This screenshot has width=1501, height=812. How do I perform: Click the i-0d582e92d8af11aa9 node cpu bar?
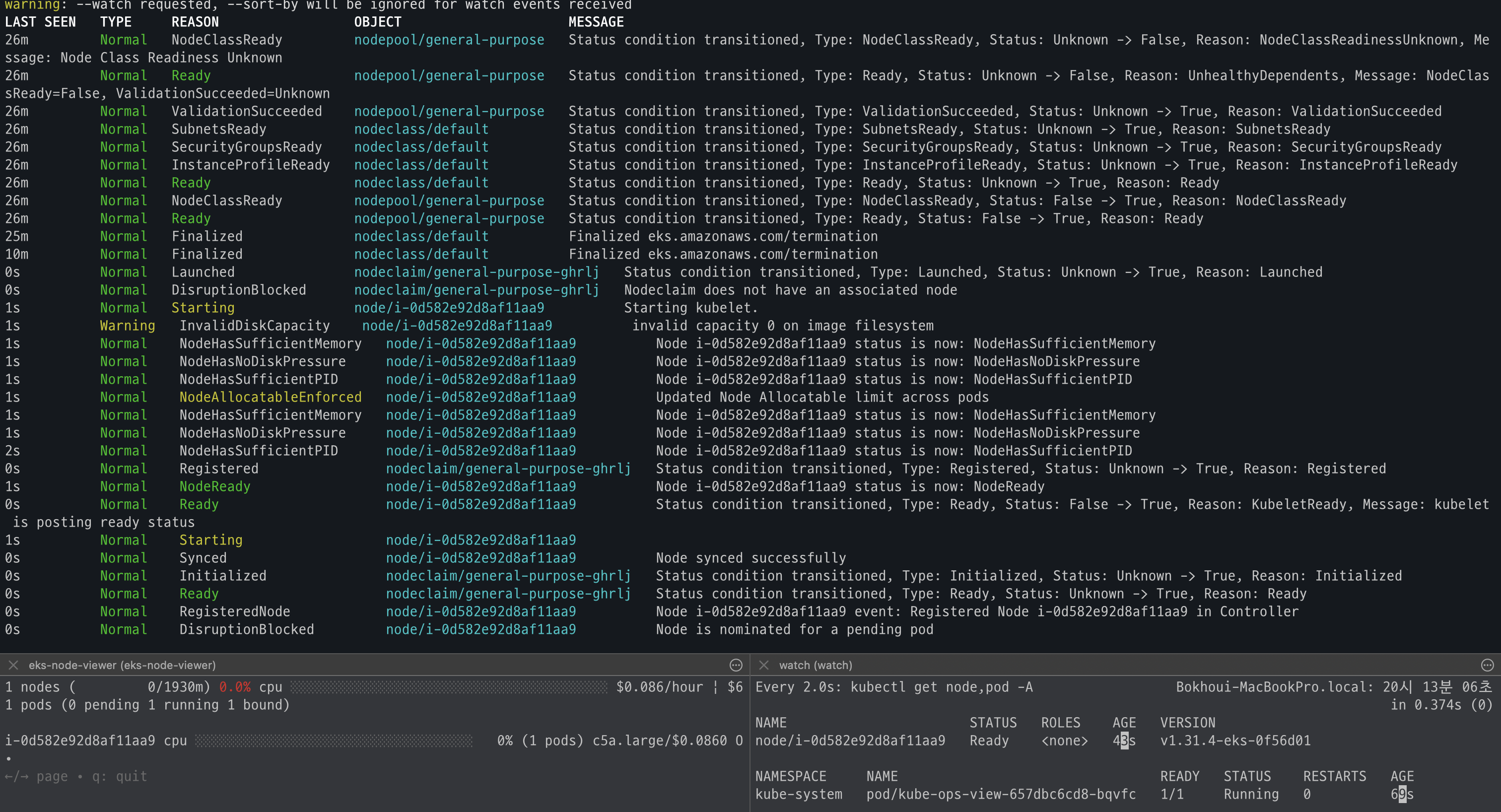click(x=333, y=741)
